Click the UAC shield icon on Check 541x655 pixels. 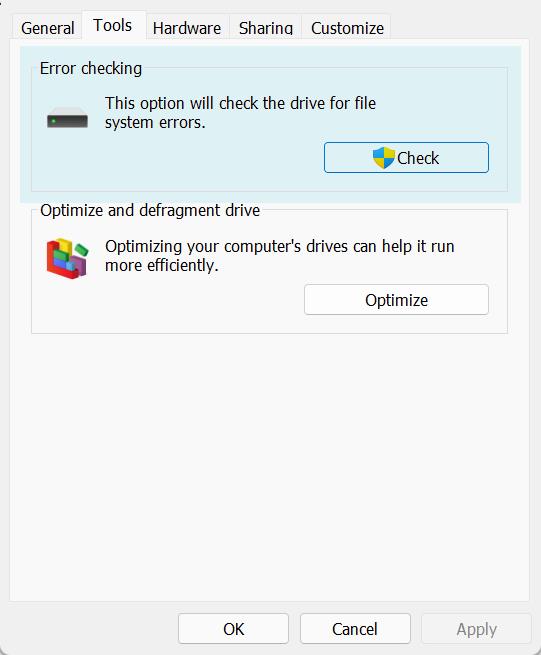coord(384,158)
